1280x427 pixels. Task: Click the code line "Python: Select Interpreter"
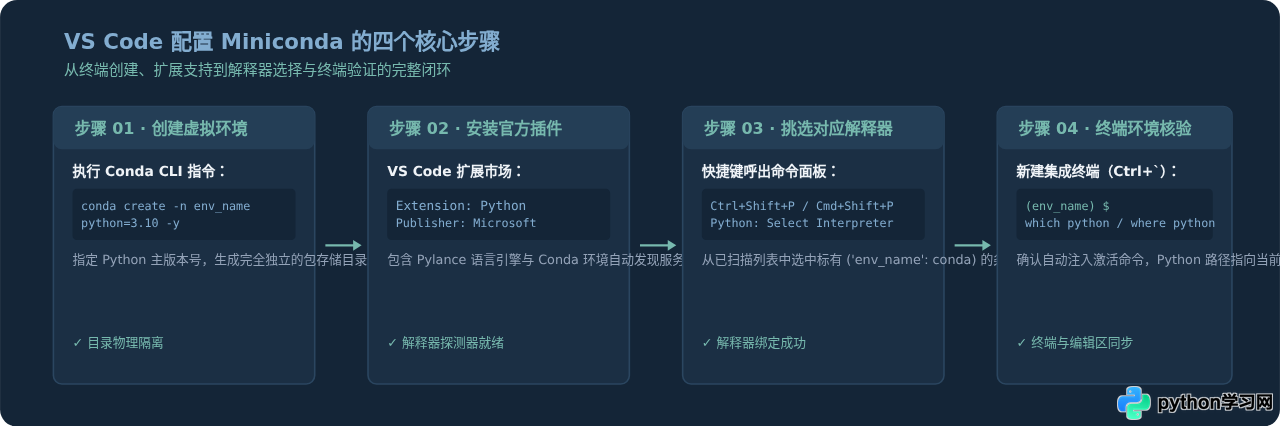(802, 223)
